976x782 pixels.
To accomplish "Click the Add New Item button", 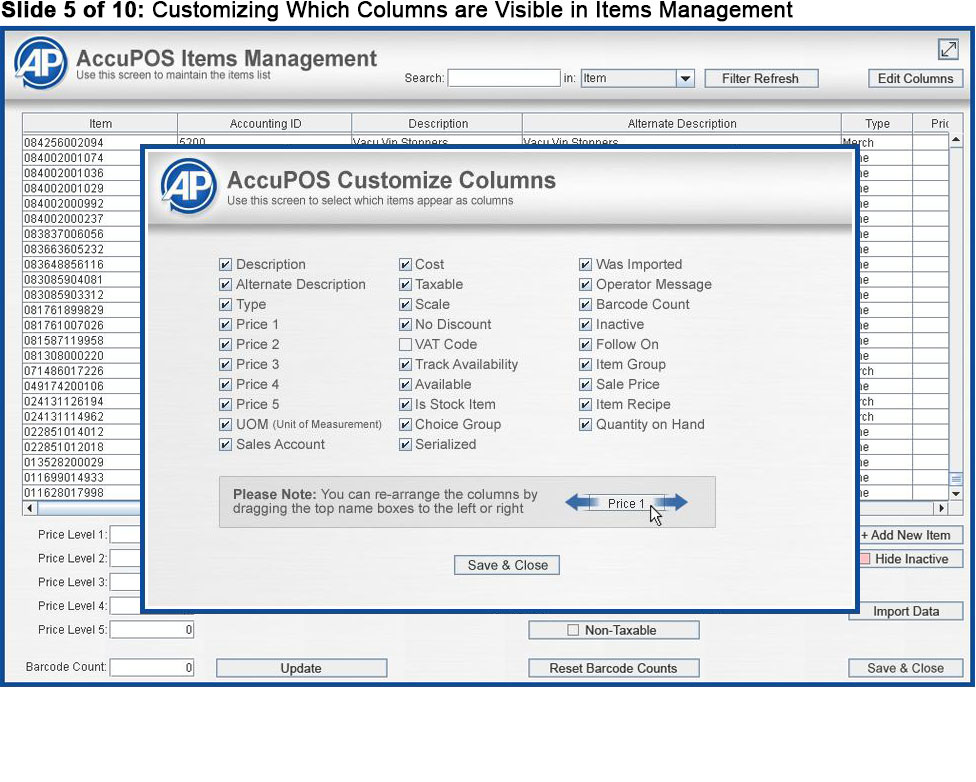I will pos(911,535).
